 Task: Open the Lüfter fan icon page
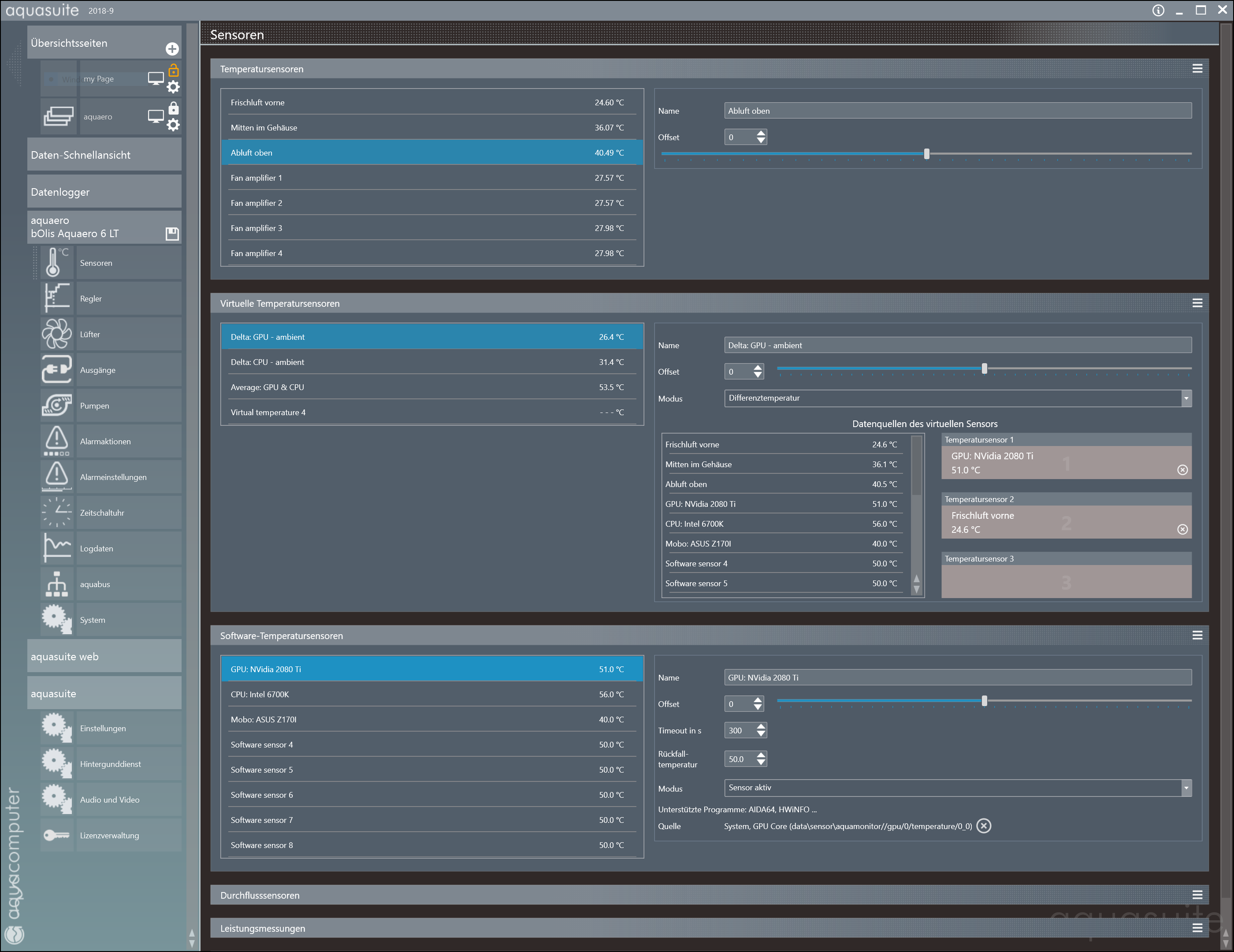56,335
